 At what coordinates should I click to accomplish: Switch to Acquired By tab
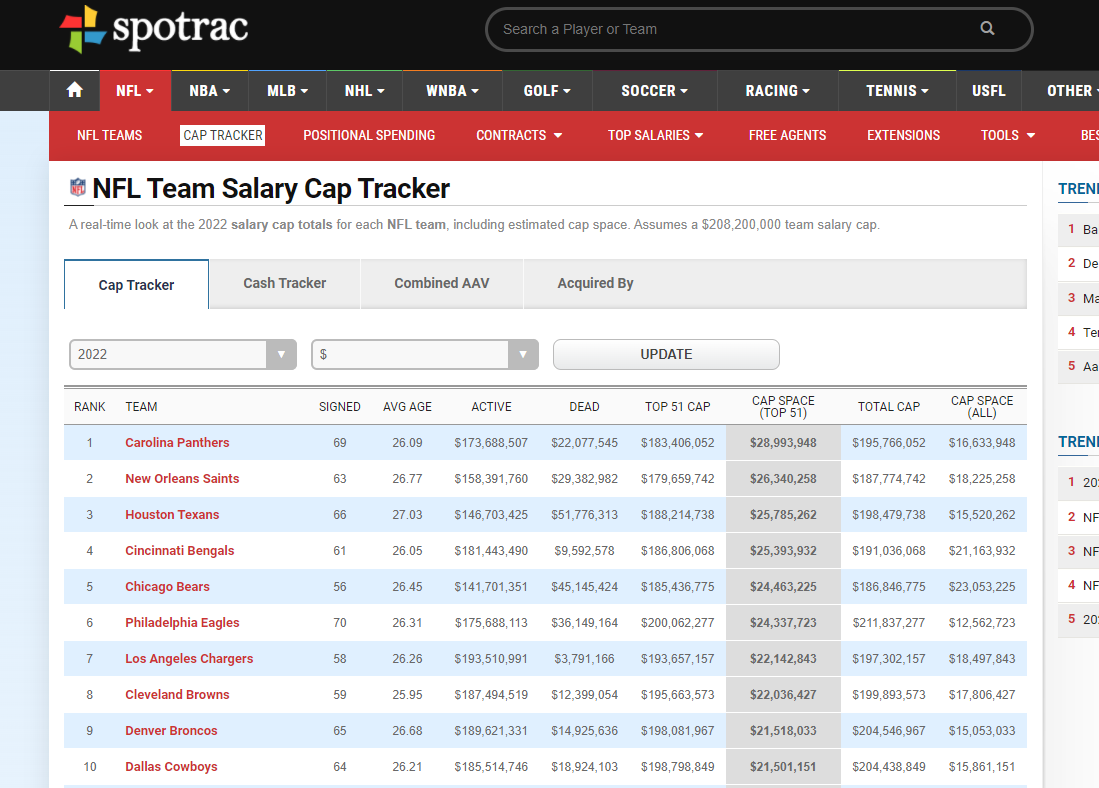(x=595, y=283)
